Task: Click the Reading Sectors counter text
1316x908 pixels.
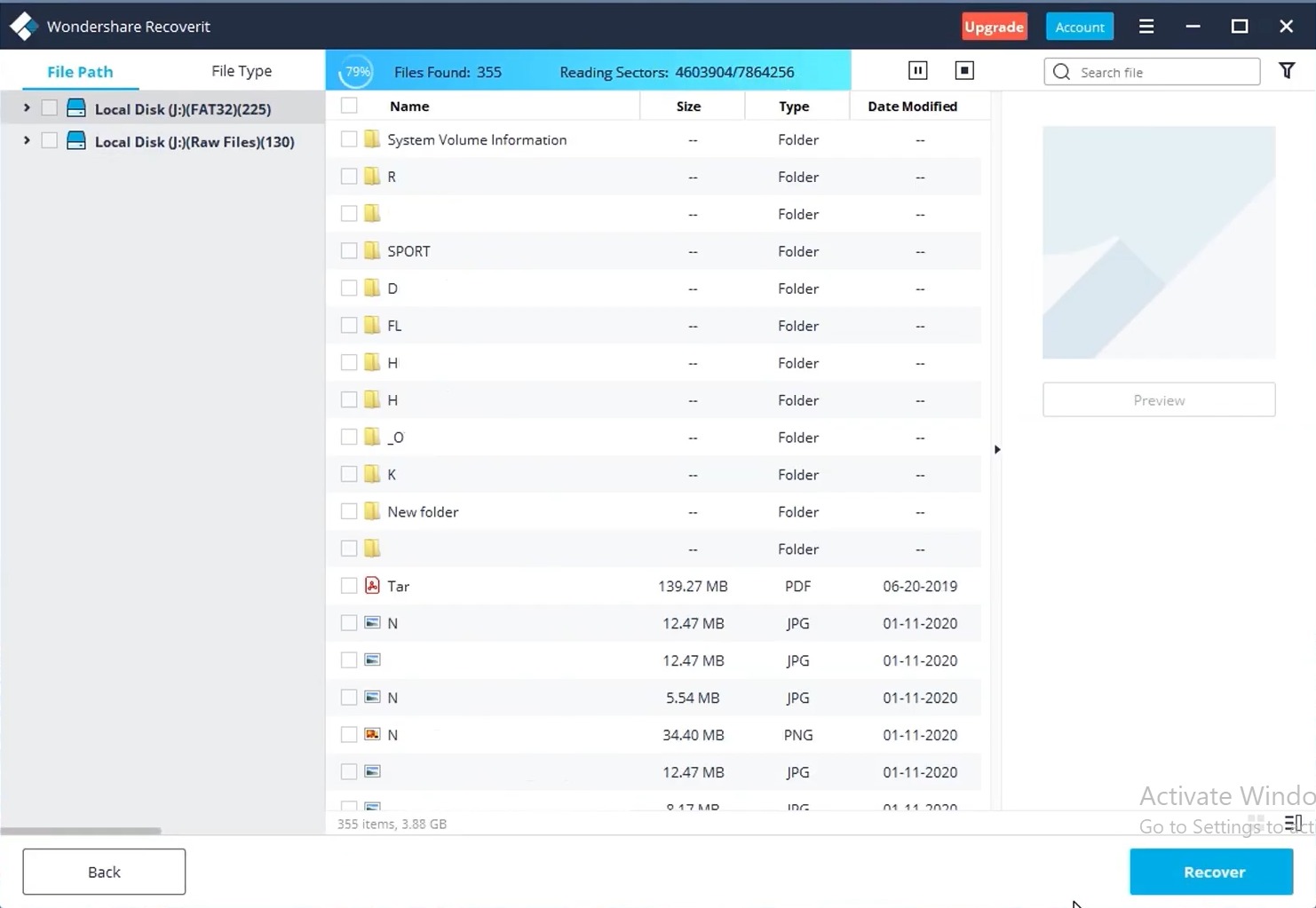Action: tap(677, 72)
